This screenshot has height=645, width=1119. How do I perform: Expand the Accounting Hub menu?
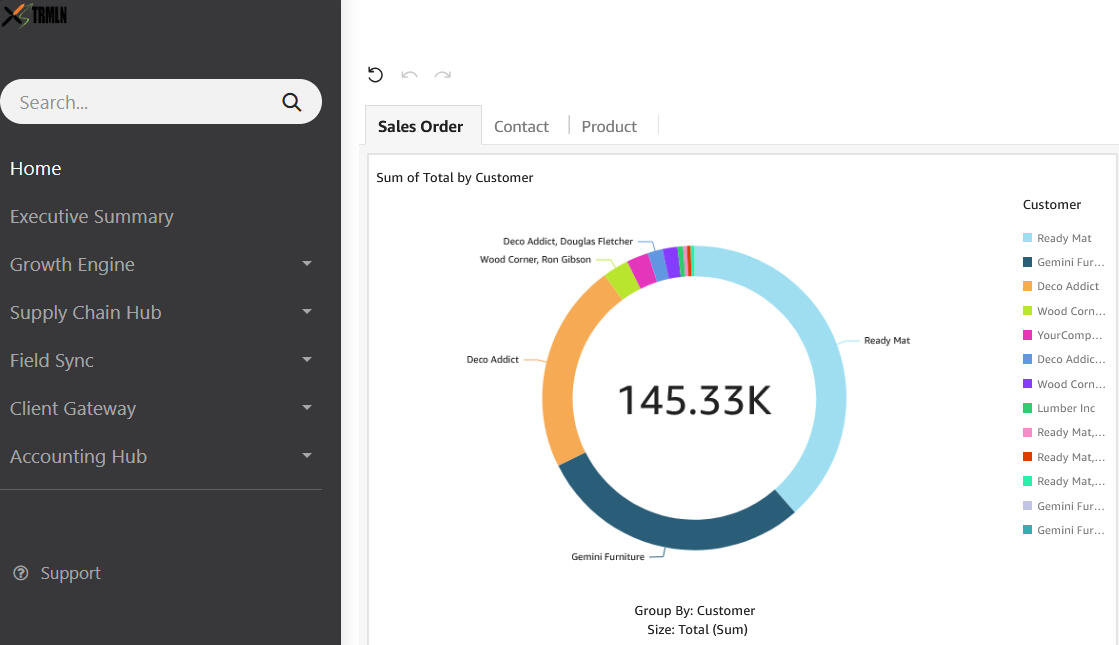(306, 456)
